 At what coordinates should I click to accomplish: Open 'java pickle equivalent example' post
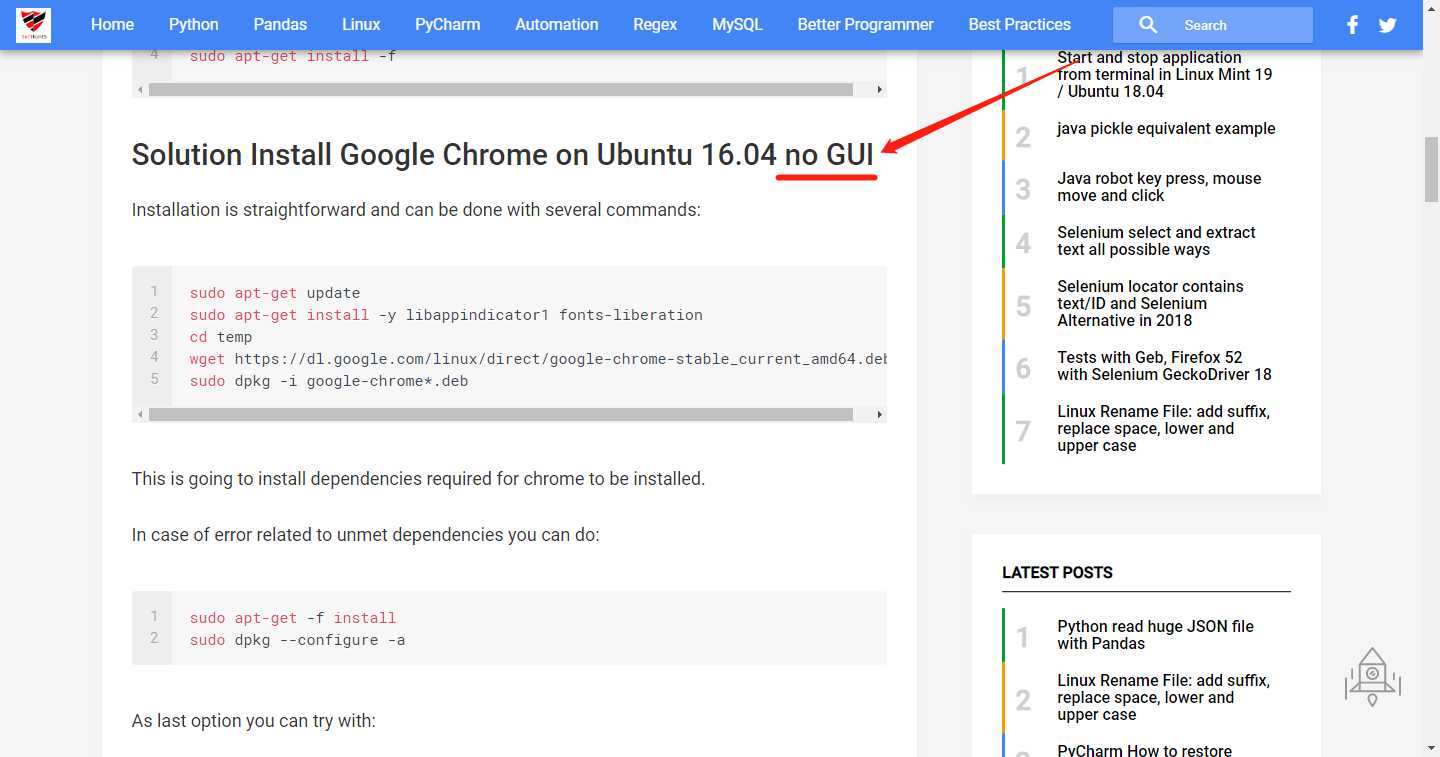pyautogui.click(x=1166, y=128)
